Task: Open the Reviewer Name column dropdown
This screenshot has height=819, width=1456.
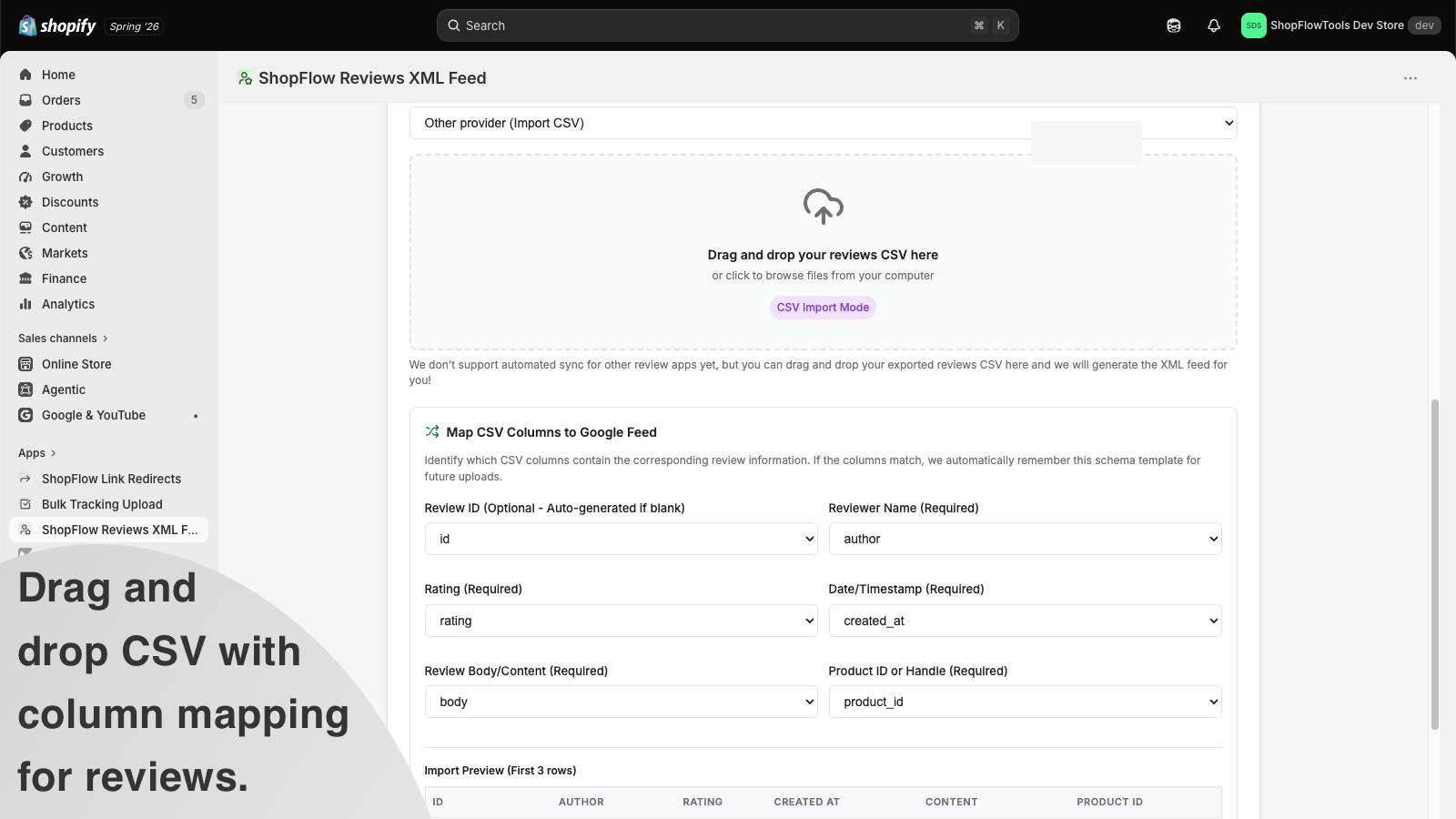Action: pos(1025,539)
